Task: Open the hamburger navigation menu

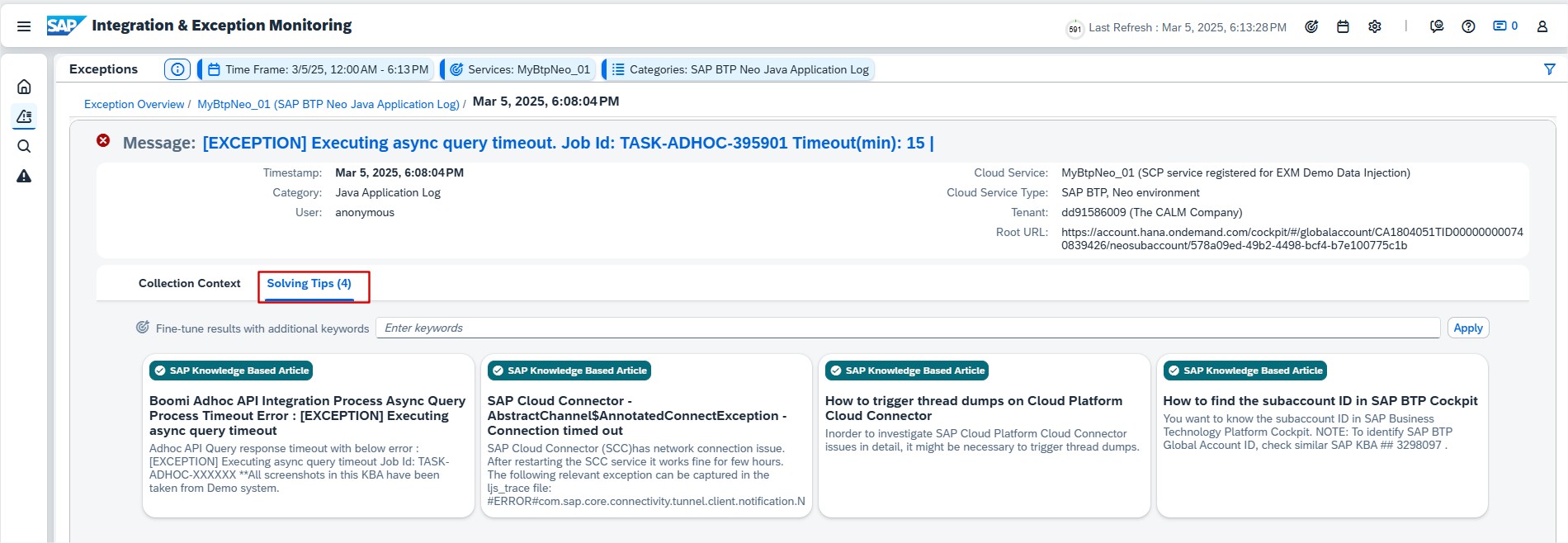Action: (24, 26)
